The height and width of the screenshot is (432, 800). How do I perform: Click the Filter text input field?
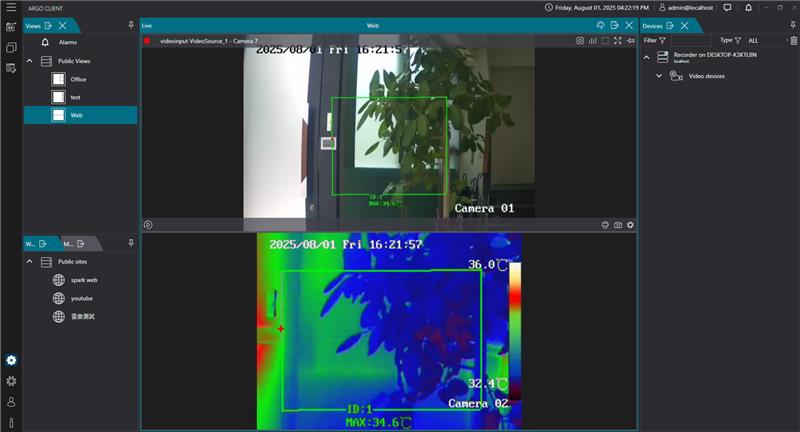(690, 40)
